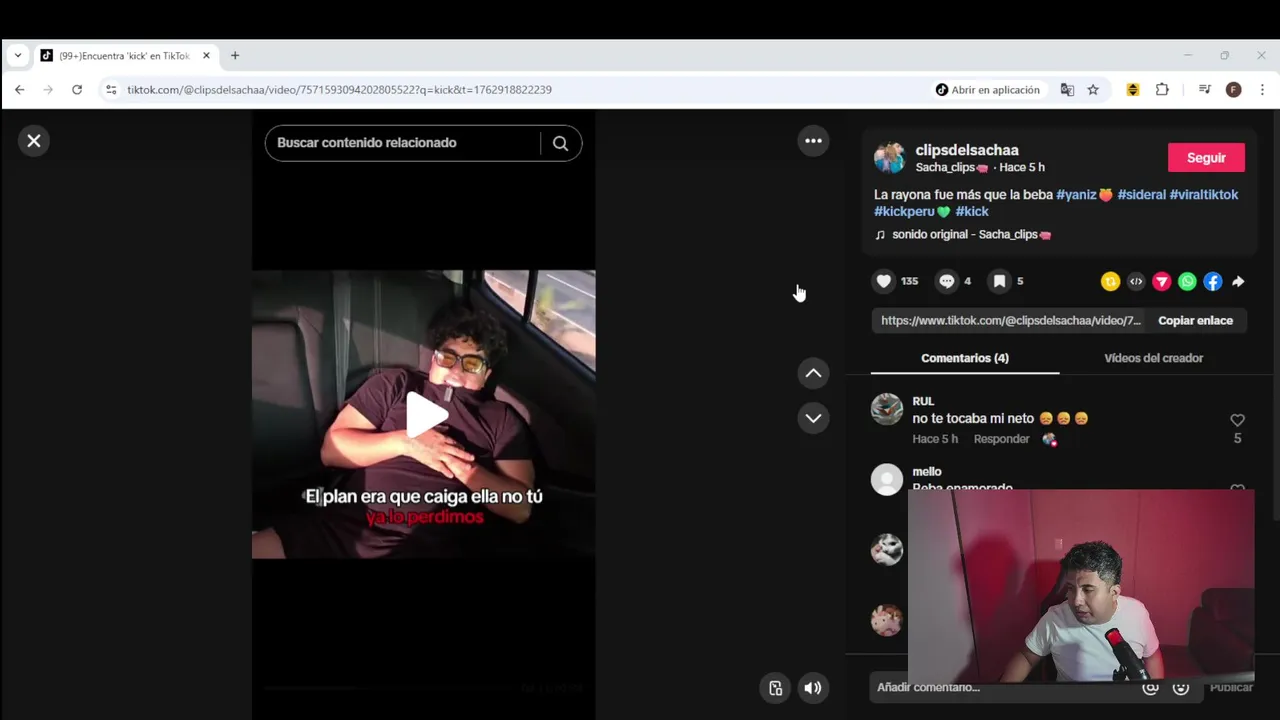Screen dimensions: 1280x720
Task: Open the #kickperu hashtag
Action: [911, 212]
